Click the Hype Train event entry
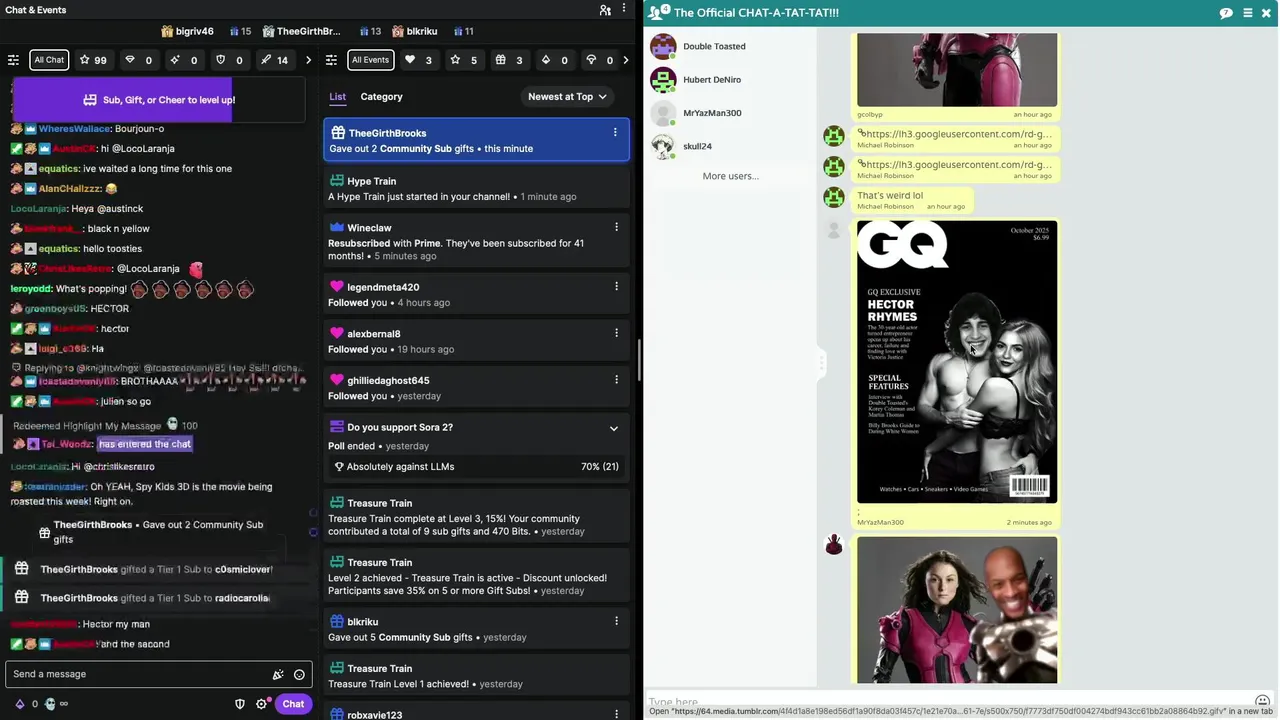 tap(477, 188)
